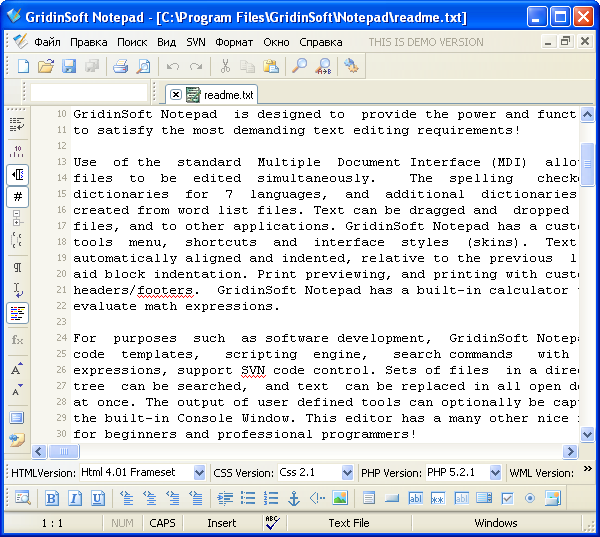Click the Paste clipboard icon

pyautogui.click(x=271, y=66)
